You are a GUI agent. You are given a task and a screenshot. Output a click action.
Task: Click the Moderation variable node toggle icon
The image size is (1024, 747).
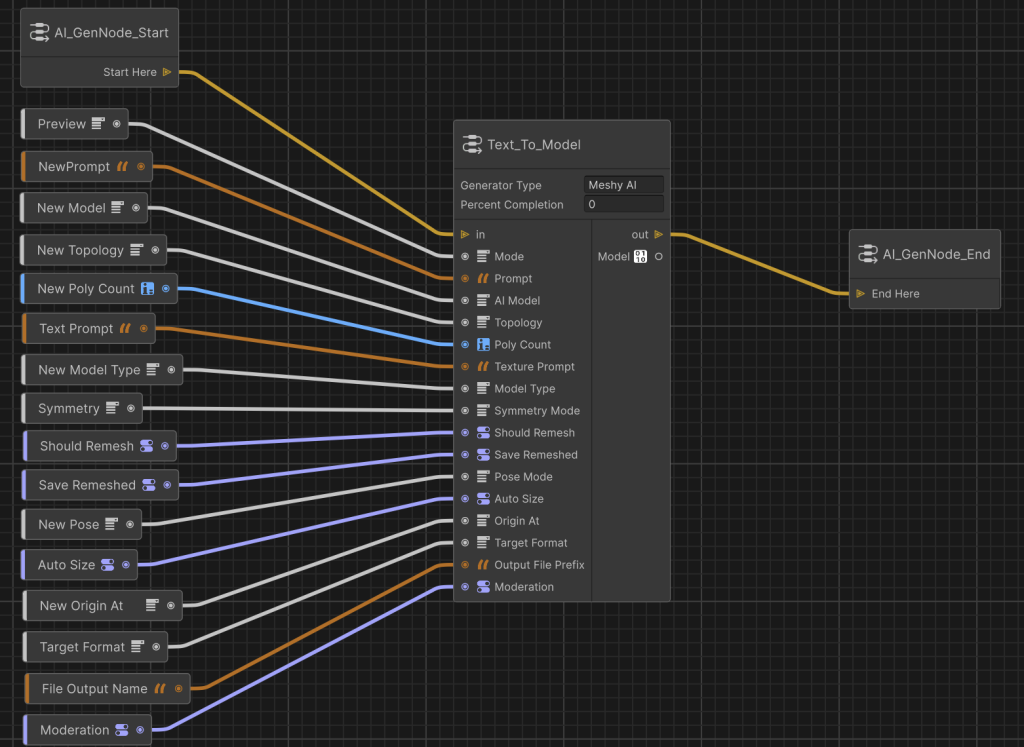coord(122,730)
